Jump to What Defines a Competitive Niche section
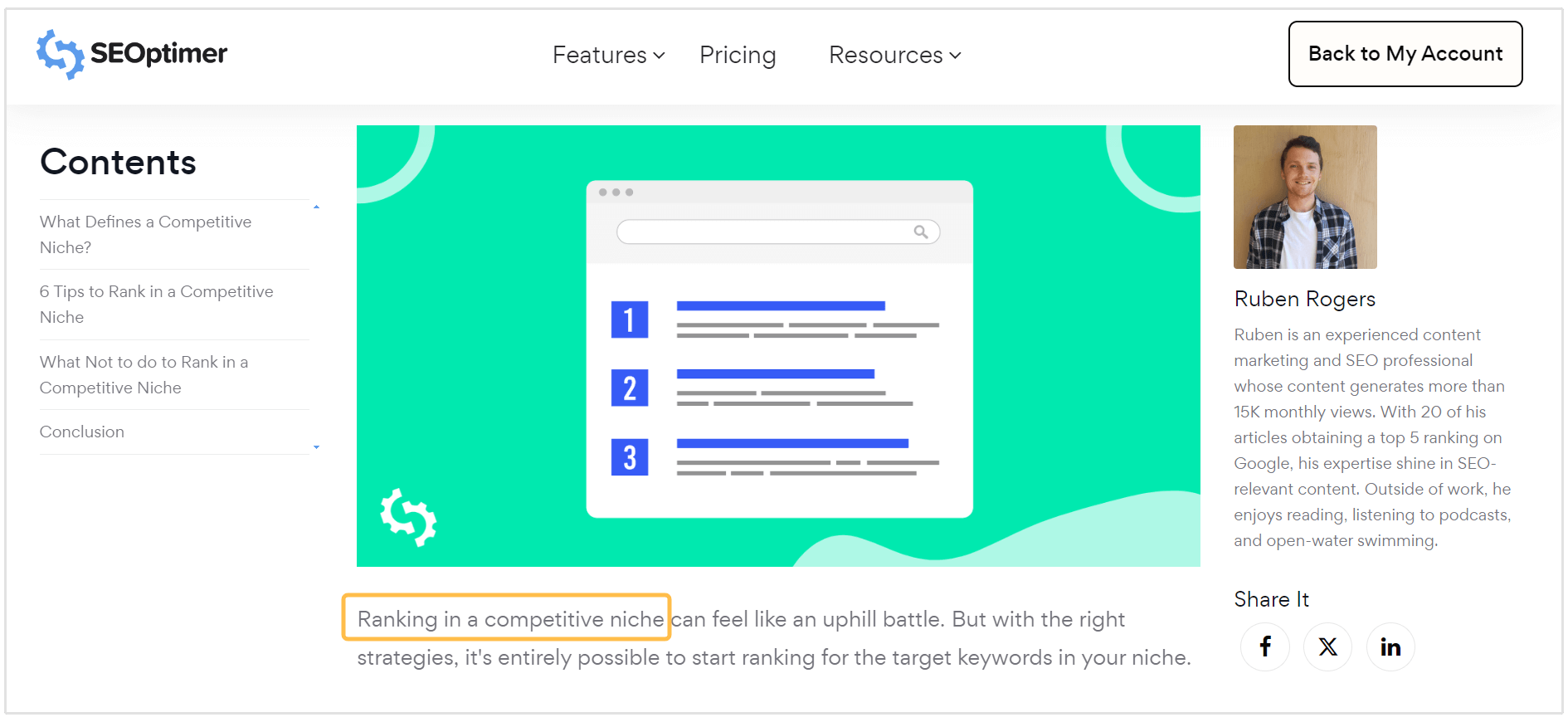Image resolution: width=1568 pixels, height=722 pixels. click(x=145, y=234)
